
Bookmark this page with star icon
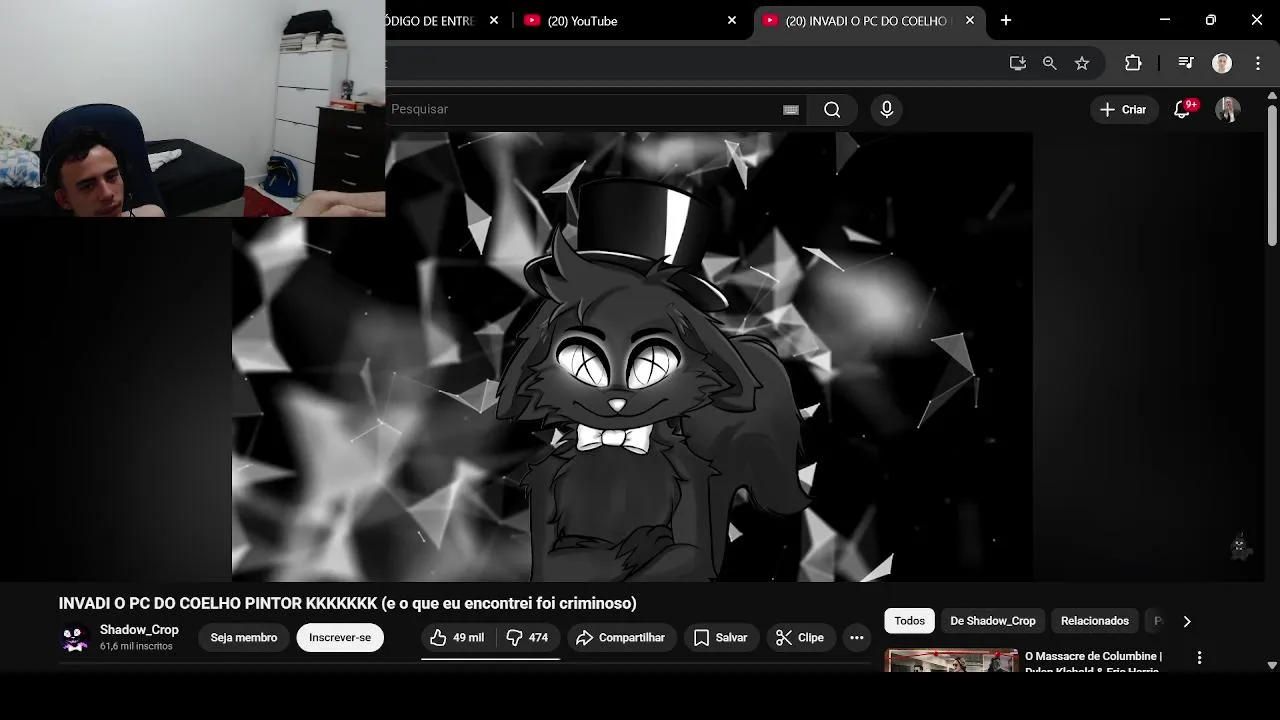(1082, 63)
